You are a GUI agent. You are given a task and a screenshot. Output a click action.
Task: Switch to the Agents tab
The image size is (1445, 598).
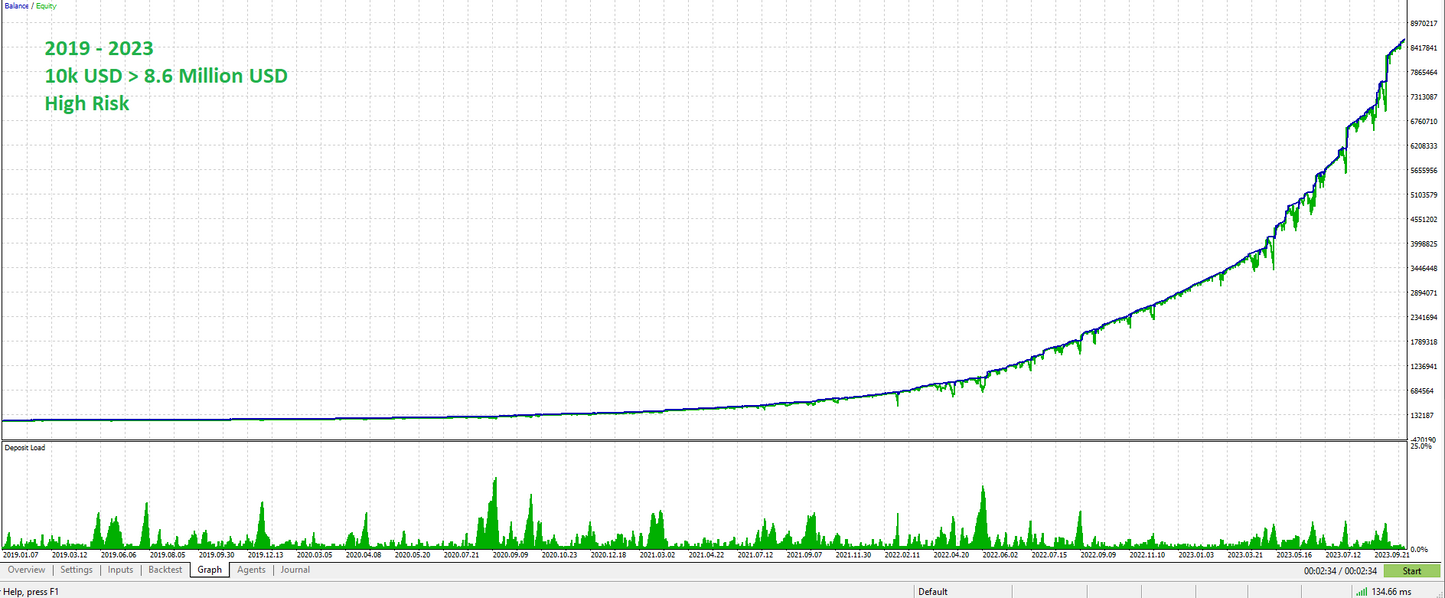(251, 570)
